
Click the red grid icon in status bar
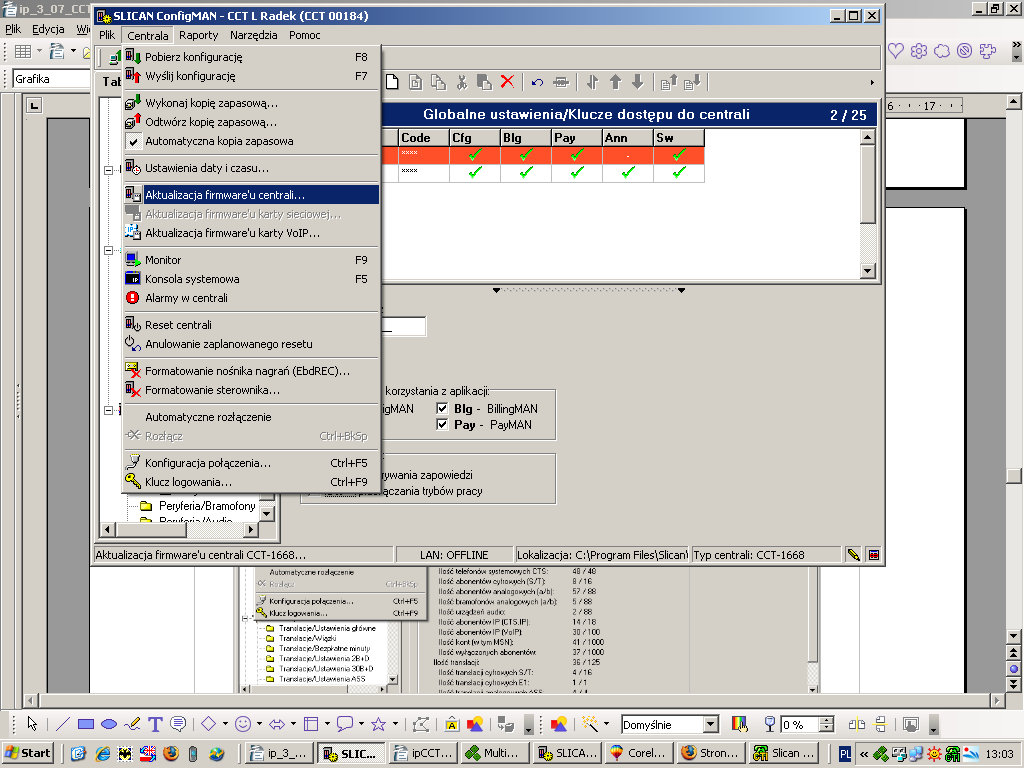click(874, 554)
